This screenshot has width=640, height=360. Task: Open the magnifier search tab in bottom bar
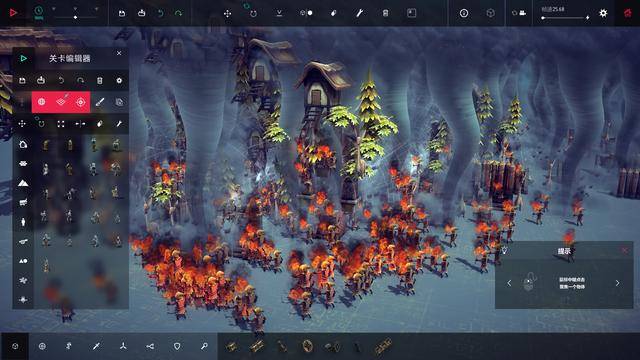(x=204, y=346)
